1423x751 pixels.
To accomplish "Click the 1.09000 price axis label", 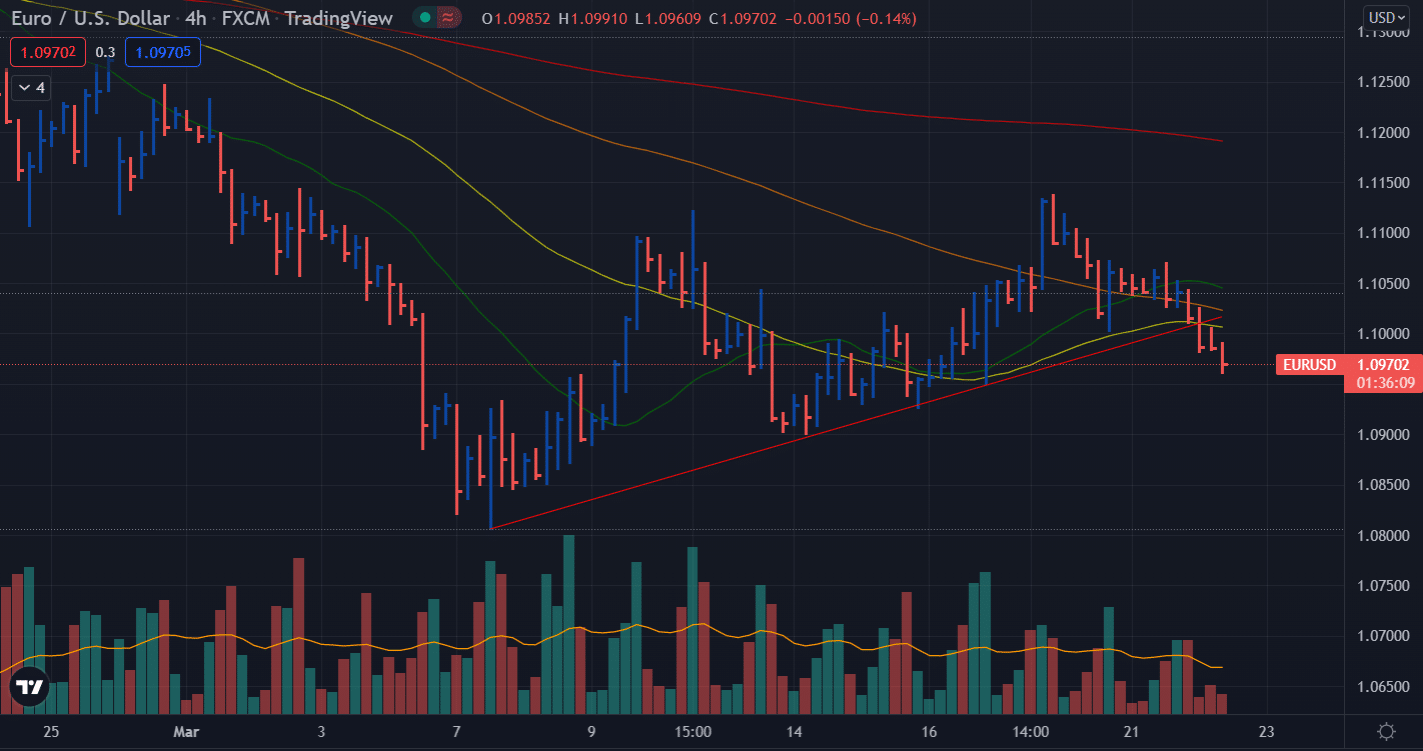I will coord(1383,435).
